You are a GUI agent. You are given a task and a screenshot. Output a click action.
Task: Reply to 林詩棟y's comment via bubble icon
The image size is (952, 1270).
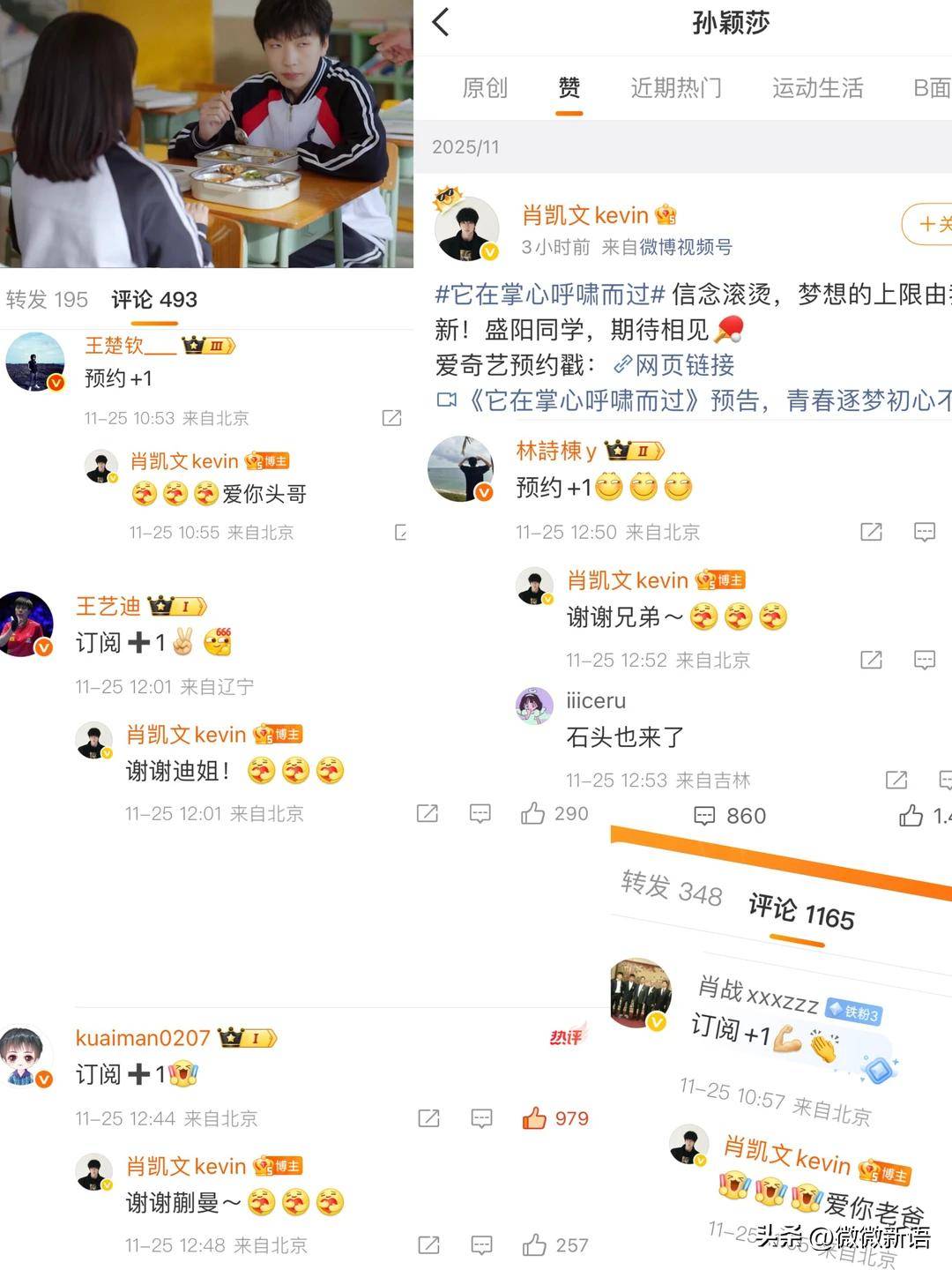[924, 532]
